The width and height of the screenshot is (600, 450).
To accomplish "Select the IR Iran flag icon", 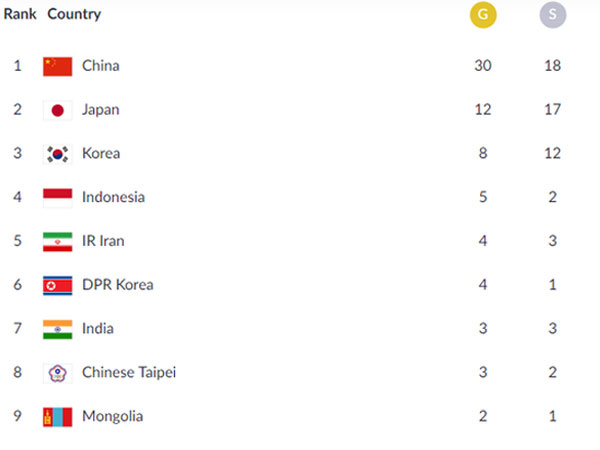I will click(x=57, y=242).
